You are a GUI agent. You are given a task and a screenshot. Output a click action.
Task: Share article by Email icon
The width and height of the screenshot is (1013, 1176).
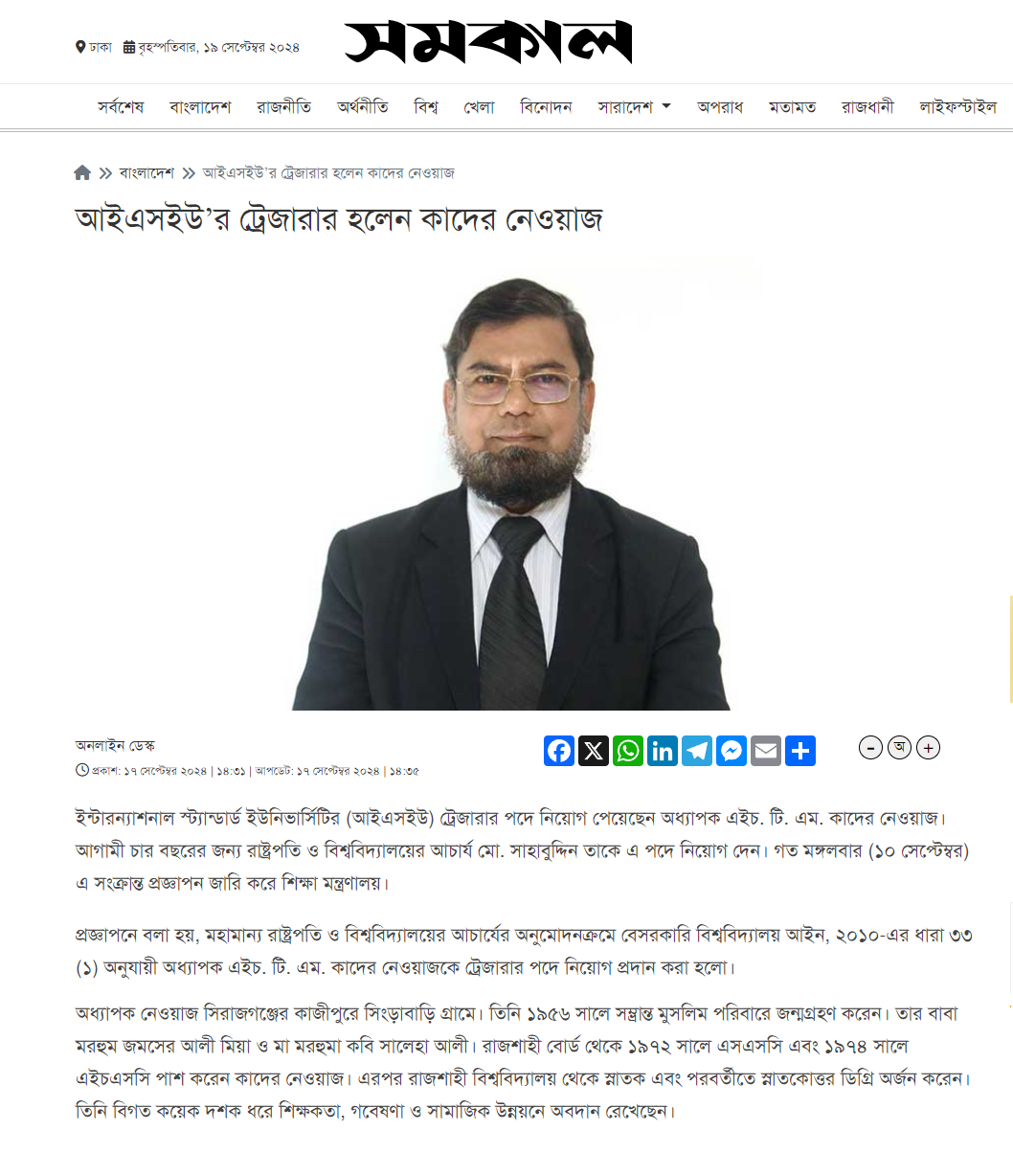pos(766,751)
